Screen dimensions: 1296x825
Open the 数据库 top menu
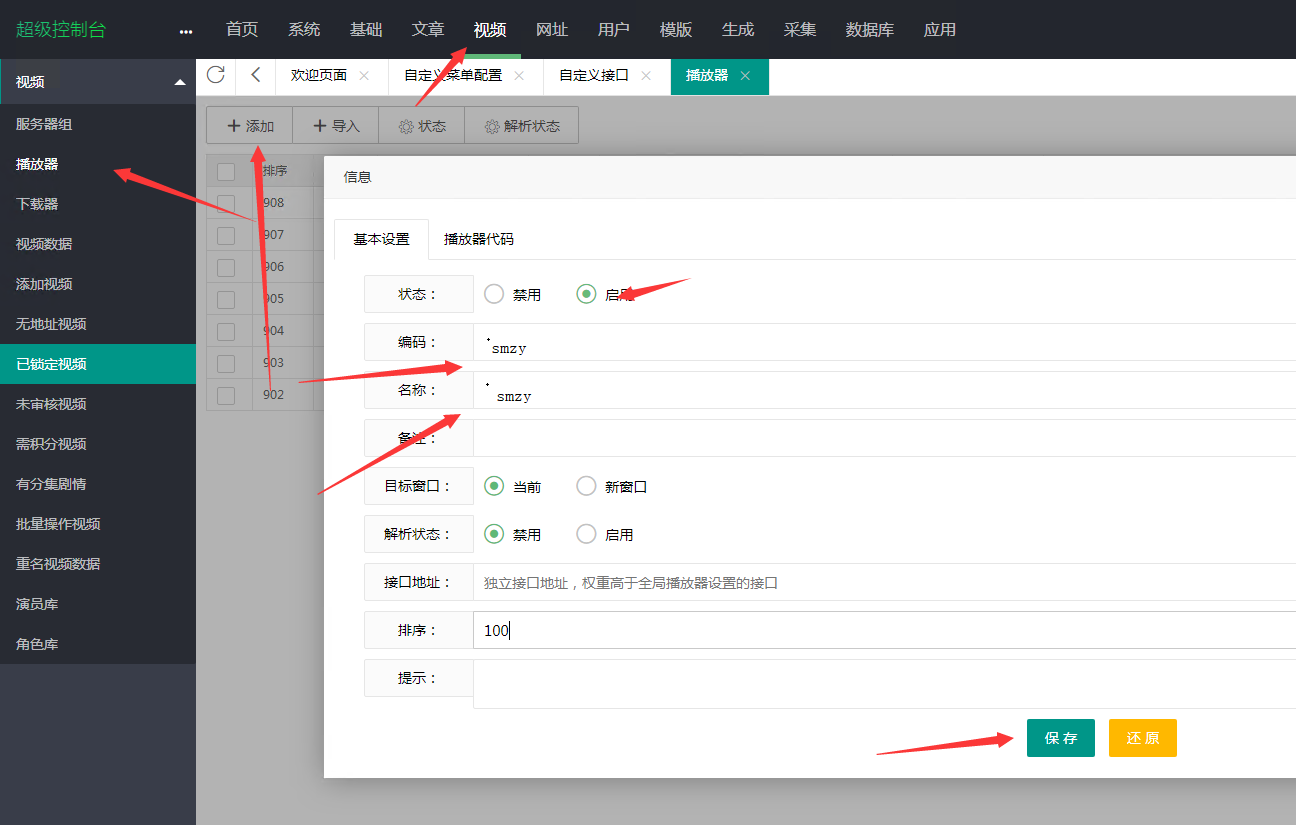(869, 30)
